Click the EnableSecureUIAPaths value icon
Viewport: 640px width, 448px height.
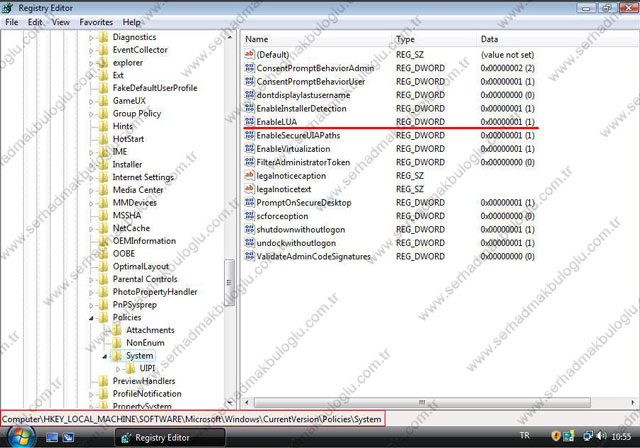[x=249, y=135]
